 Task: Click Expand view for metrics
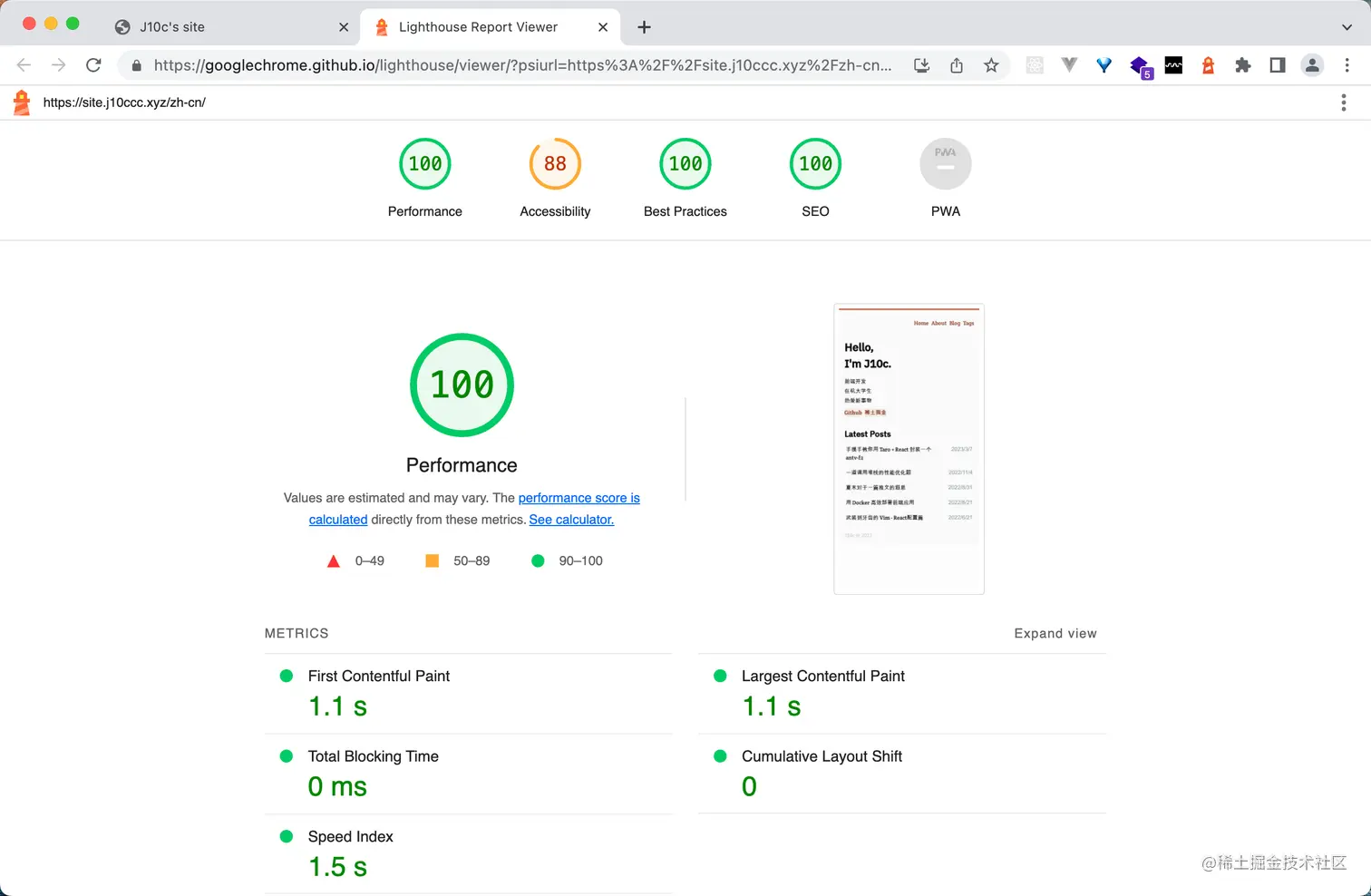[x=1055, y=633]
